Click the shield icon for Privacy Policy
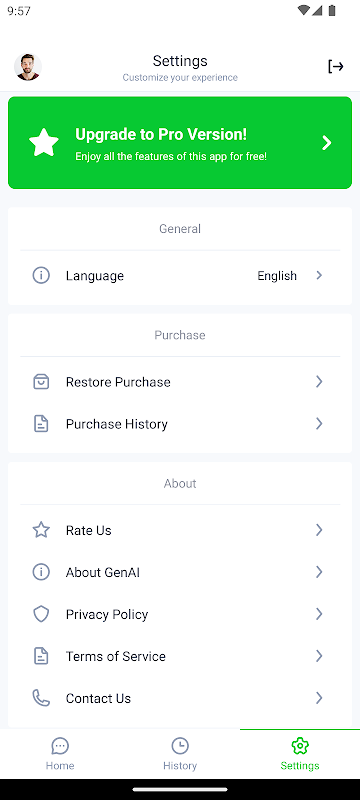Viewport: 360px width, 800px height. (41, 614)
